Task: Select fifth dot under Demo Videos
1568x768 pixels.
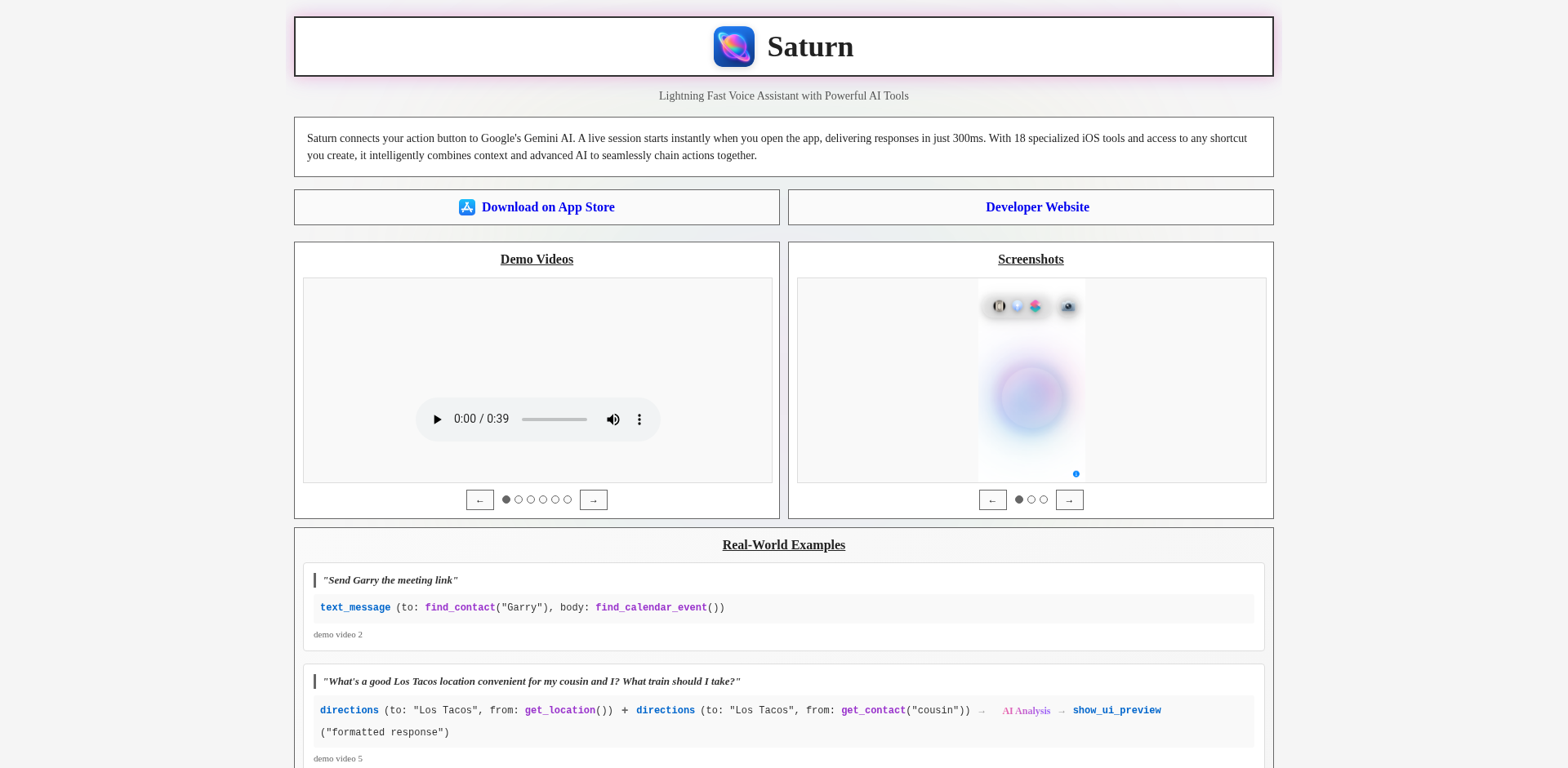Action: coord(555,499)
